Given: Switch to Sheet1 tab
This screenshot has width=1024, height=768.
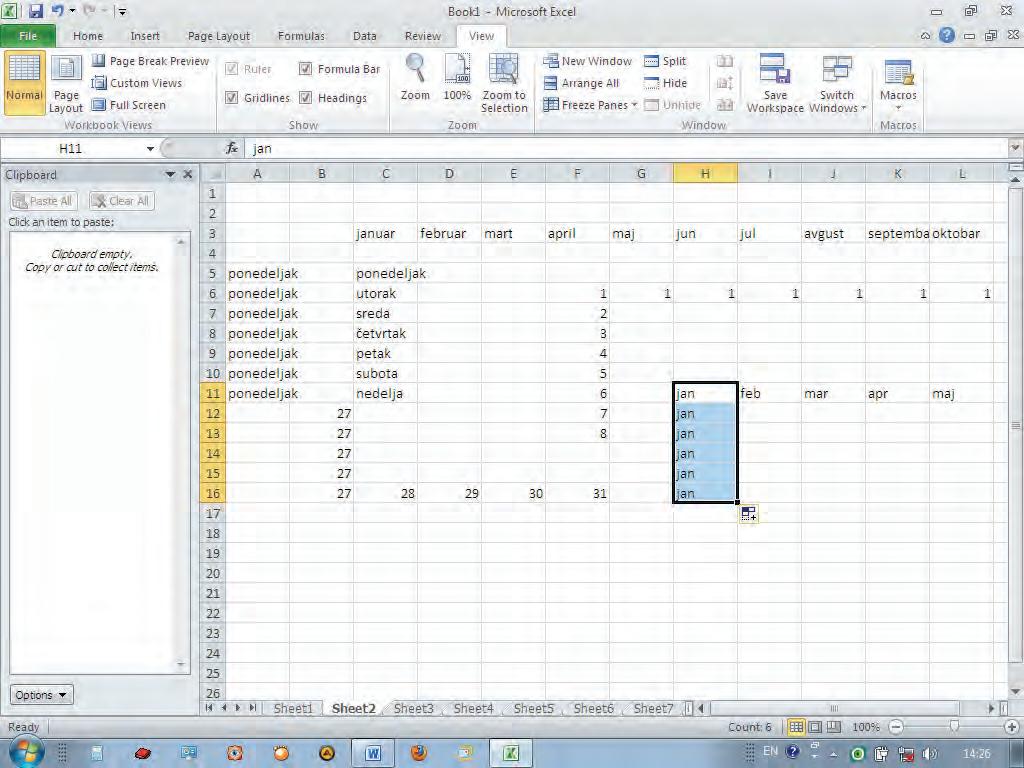Looking at the screenshot, I should pos(293,708).
